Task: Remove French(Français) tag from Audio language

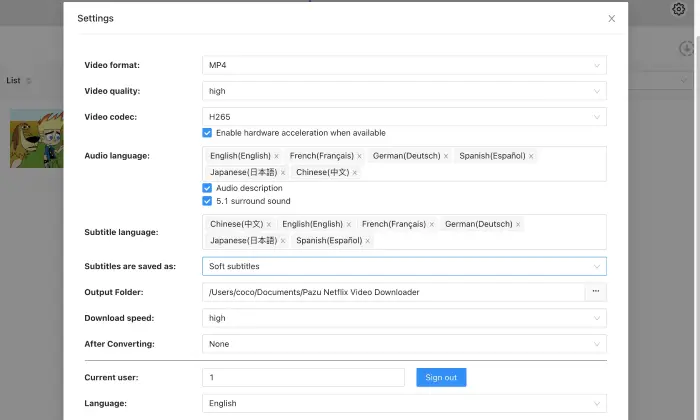Action: (x=359, y=156)
